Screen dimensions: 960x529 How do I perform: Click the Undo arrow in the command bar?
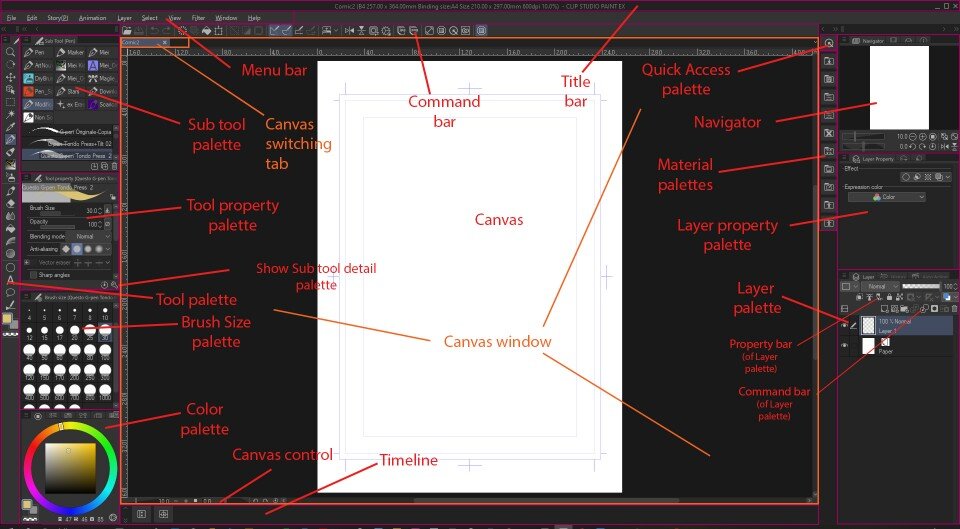pos(154,31)
